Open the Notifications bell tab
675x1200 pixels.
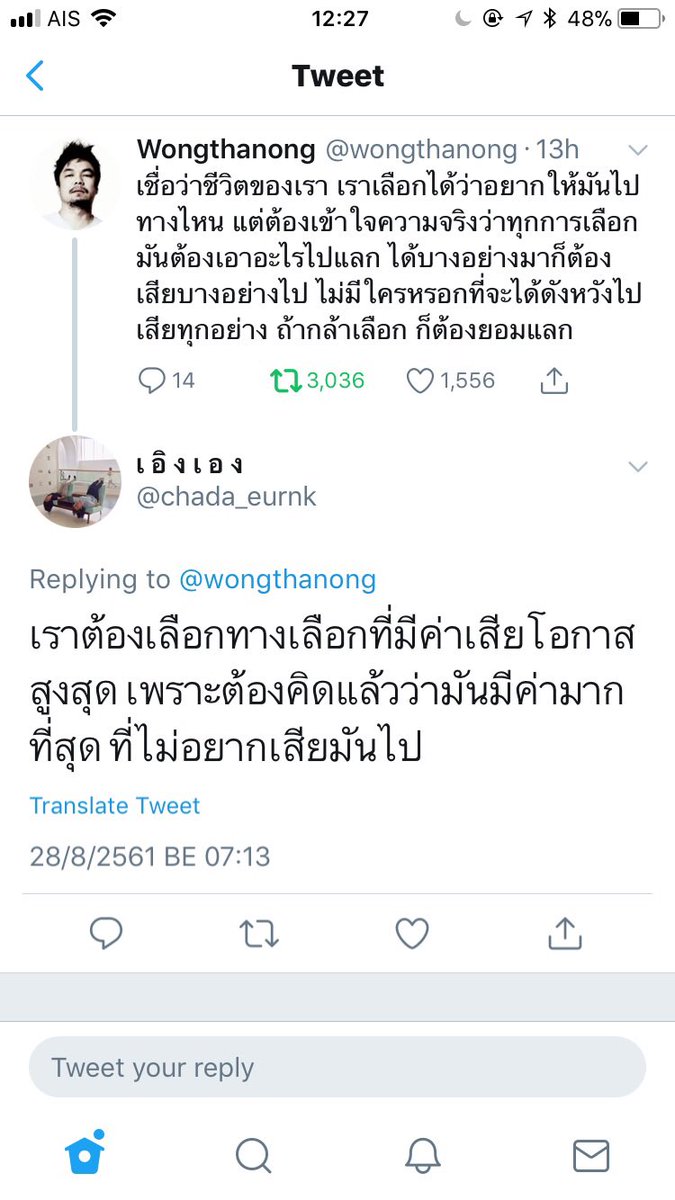423,1155
